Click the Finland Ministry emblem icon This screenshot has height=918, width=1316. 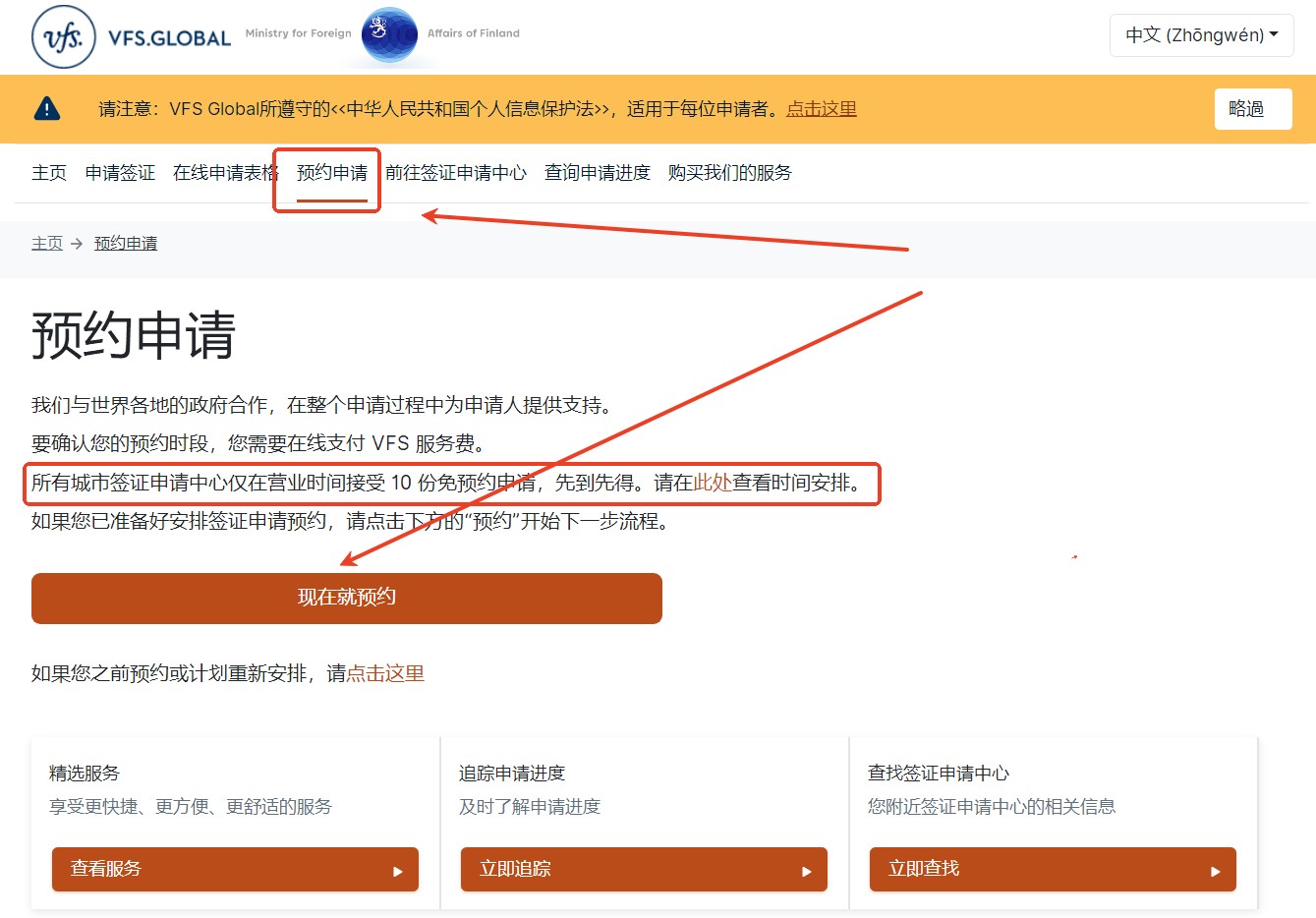pos(389,34)
